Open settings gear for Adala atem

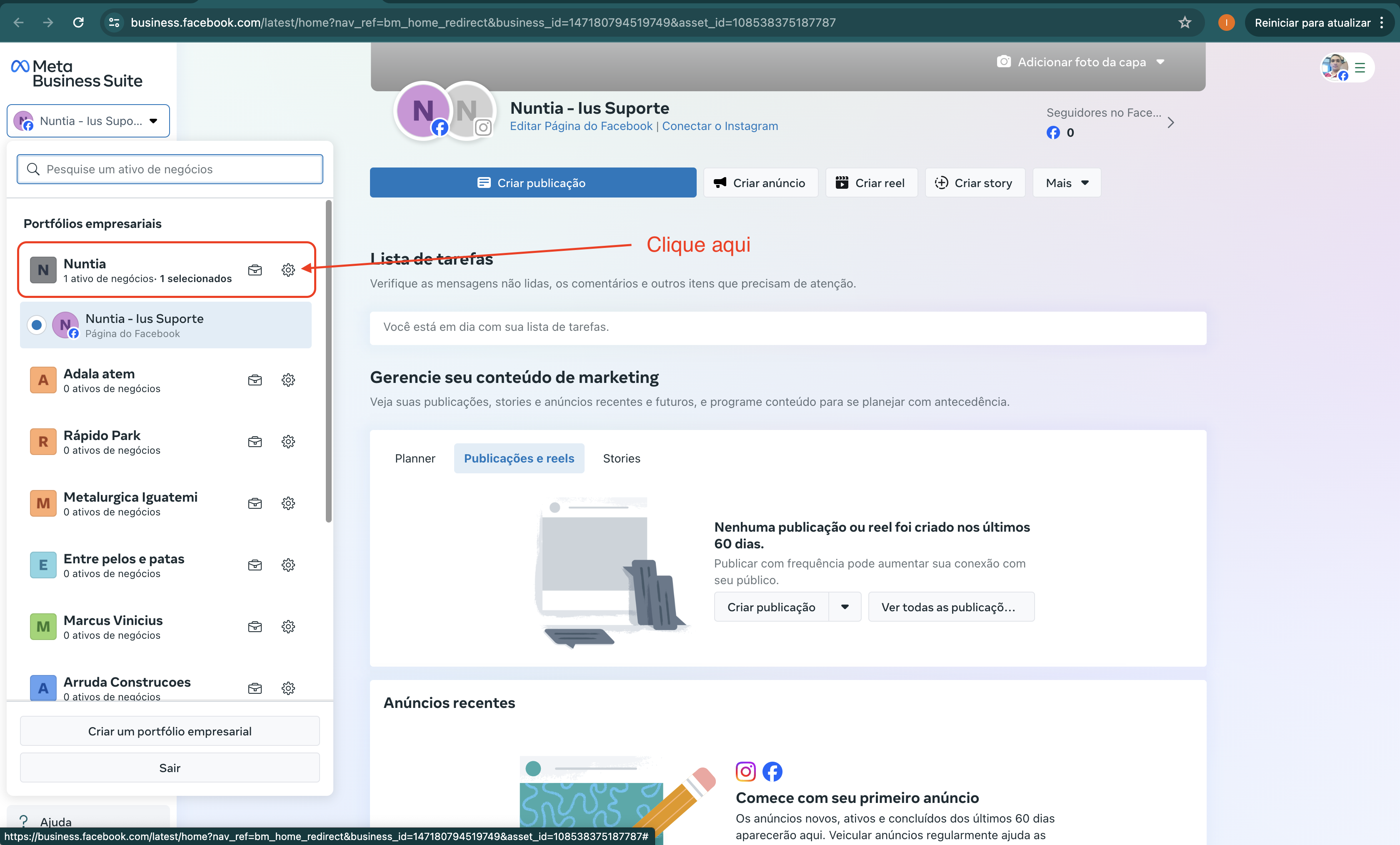click(288, 380)
